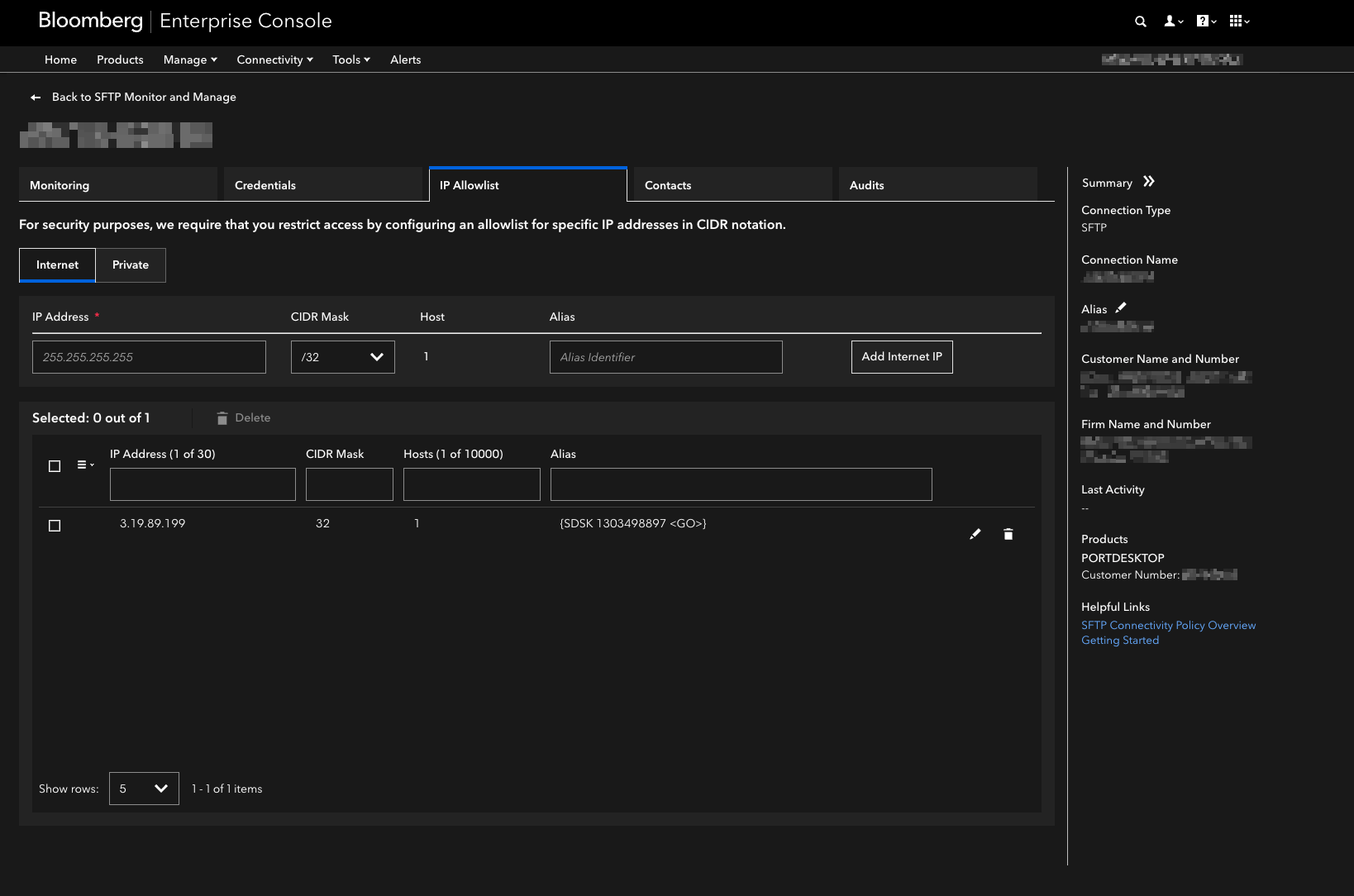Select the Private sub-tab
This screenshot has width=1354, height=896.
pyautogui.click(x=131, y=265)
